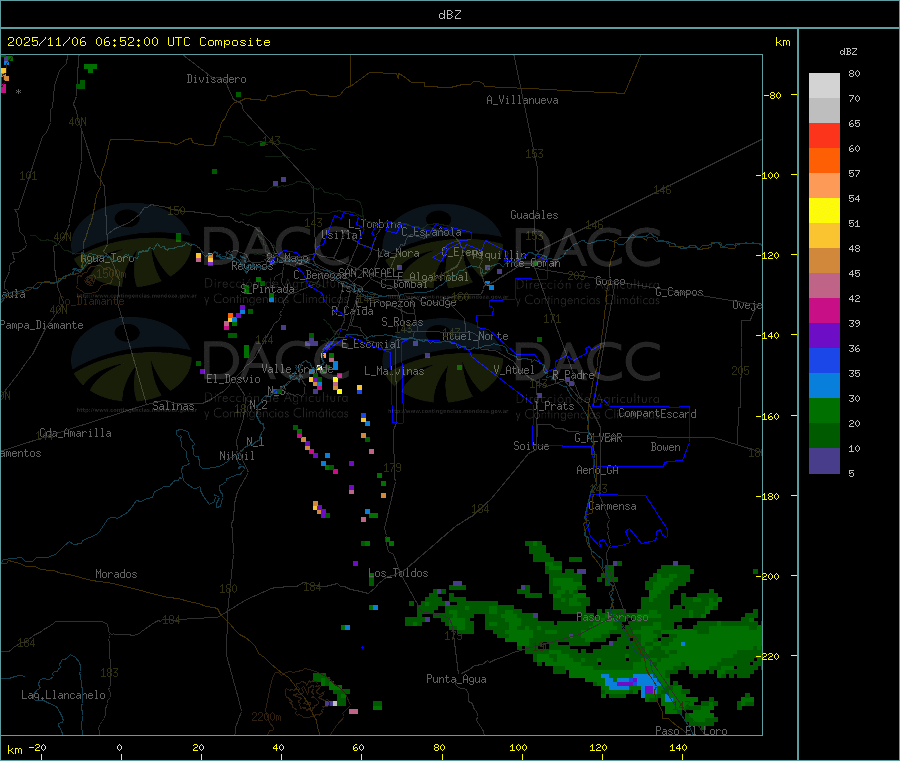Click the Los_Toldos place label
The width and height of the screenshot is (900, 761).
[398, 573]
